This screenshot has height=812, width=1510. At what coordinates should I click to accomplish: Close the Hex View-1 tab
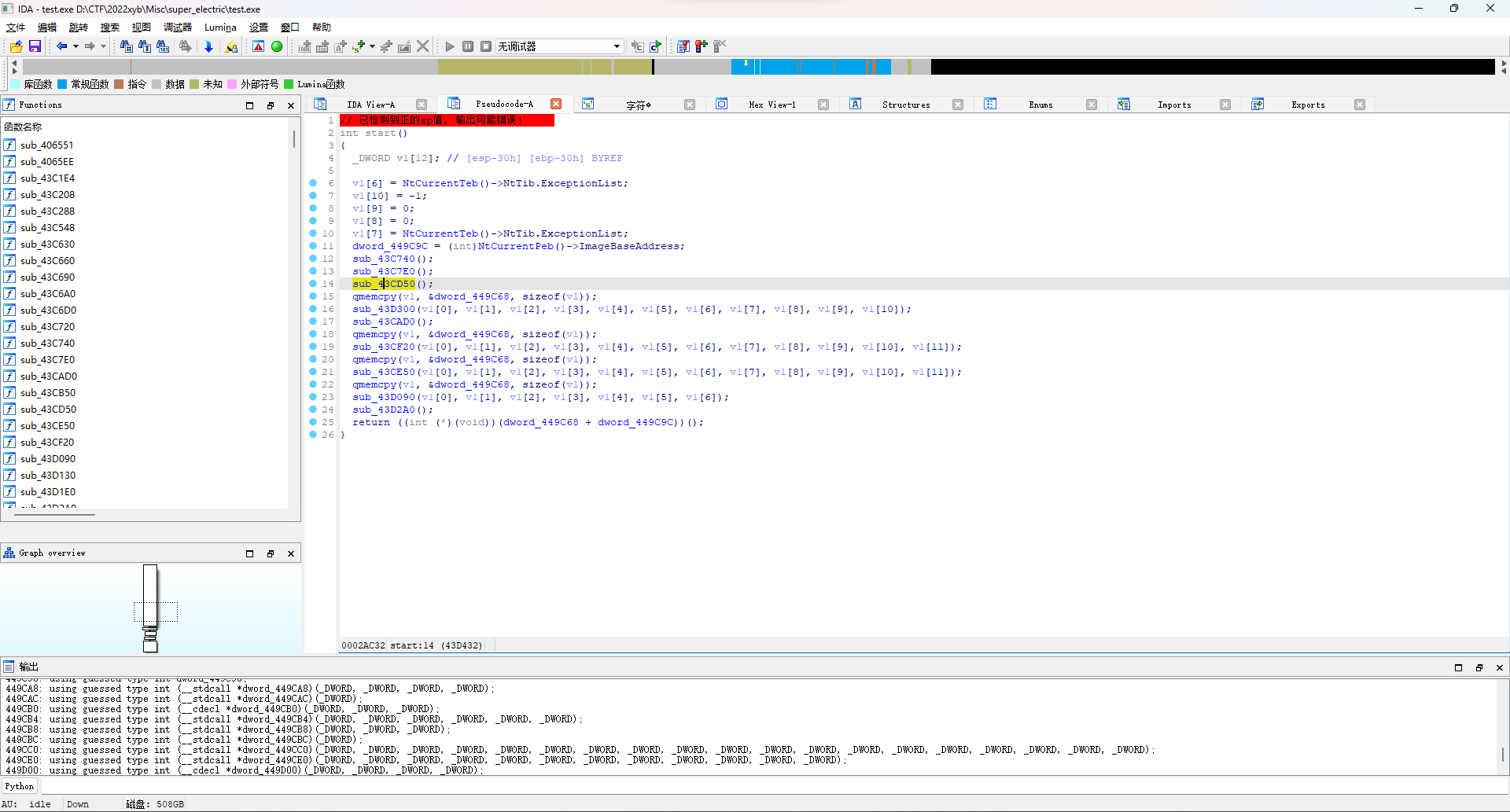pyautogui.click(x=823, y=105)
